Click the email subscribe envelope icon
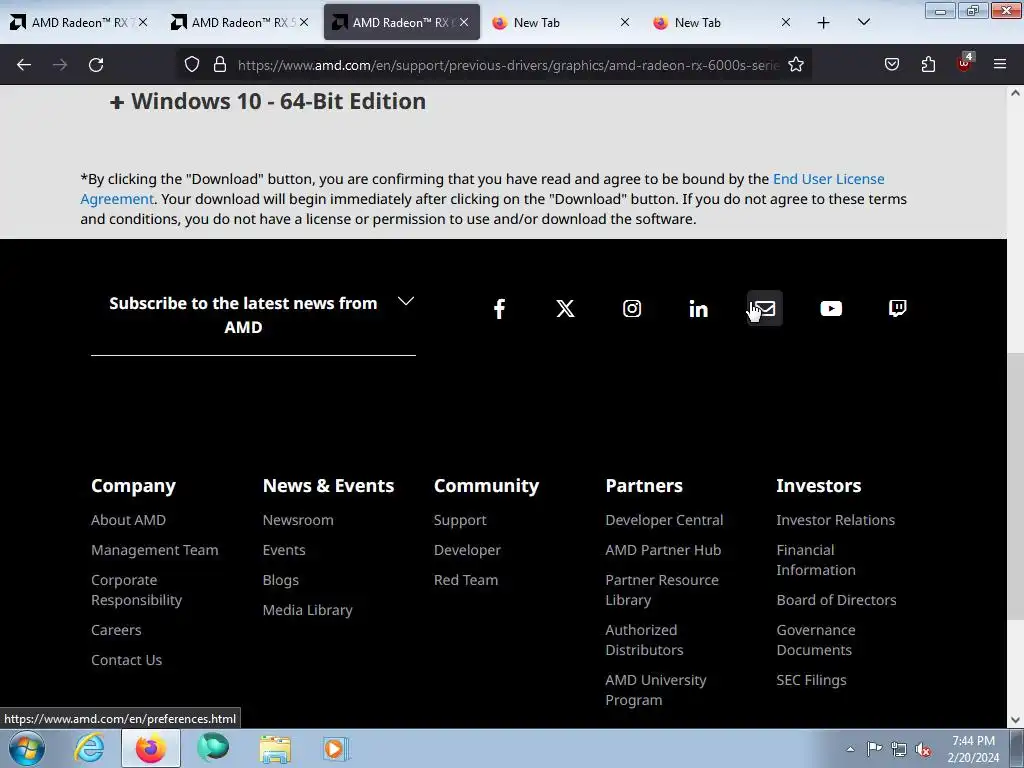 [x=765, y=308]
